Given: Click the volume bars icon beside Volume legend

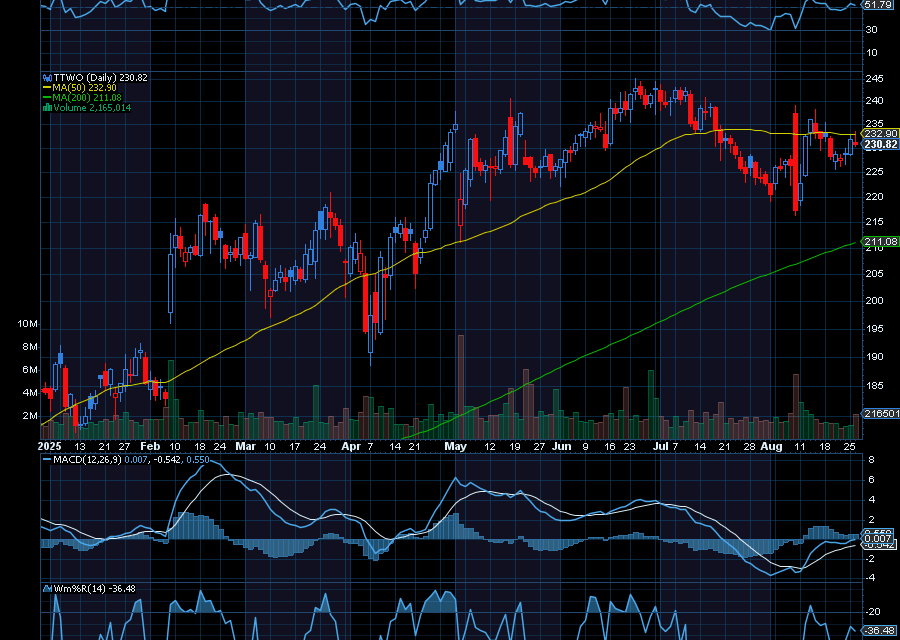Looking at the screenshot, I should [48, 108].
